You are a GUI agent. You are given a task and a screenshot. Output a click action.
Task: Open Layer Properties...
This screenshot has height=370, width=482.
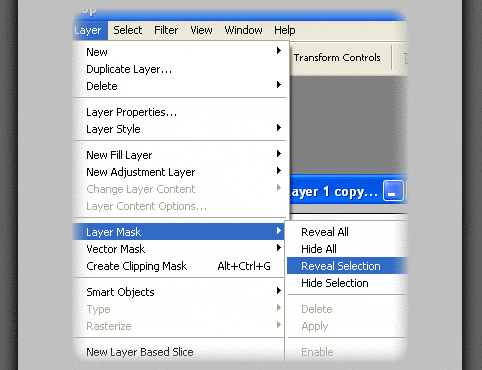point(180,112)
